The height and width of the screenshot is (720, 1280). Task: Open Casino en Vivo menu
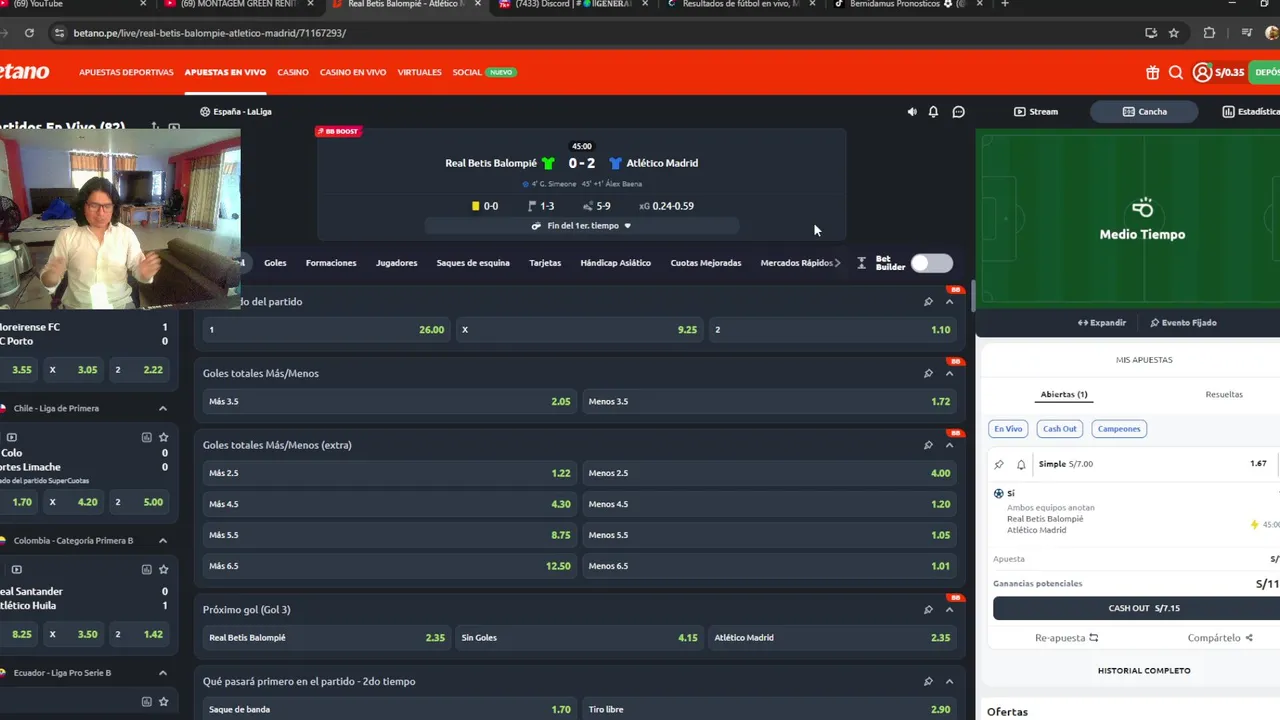click(x=353, y=72)
